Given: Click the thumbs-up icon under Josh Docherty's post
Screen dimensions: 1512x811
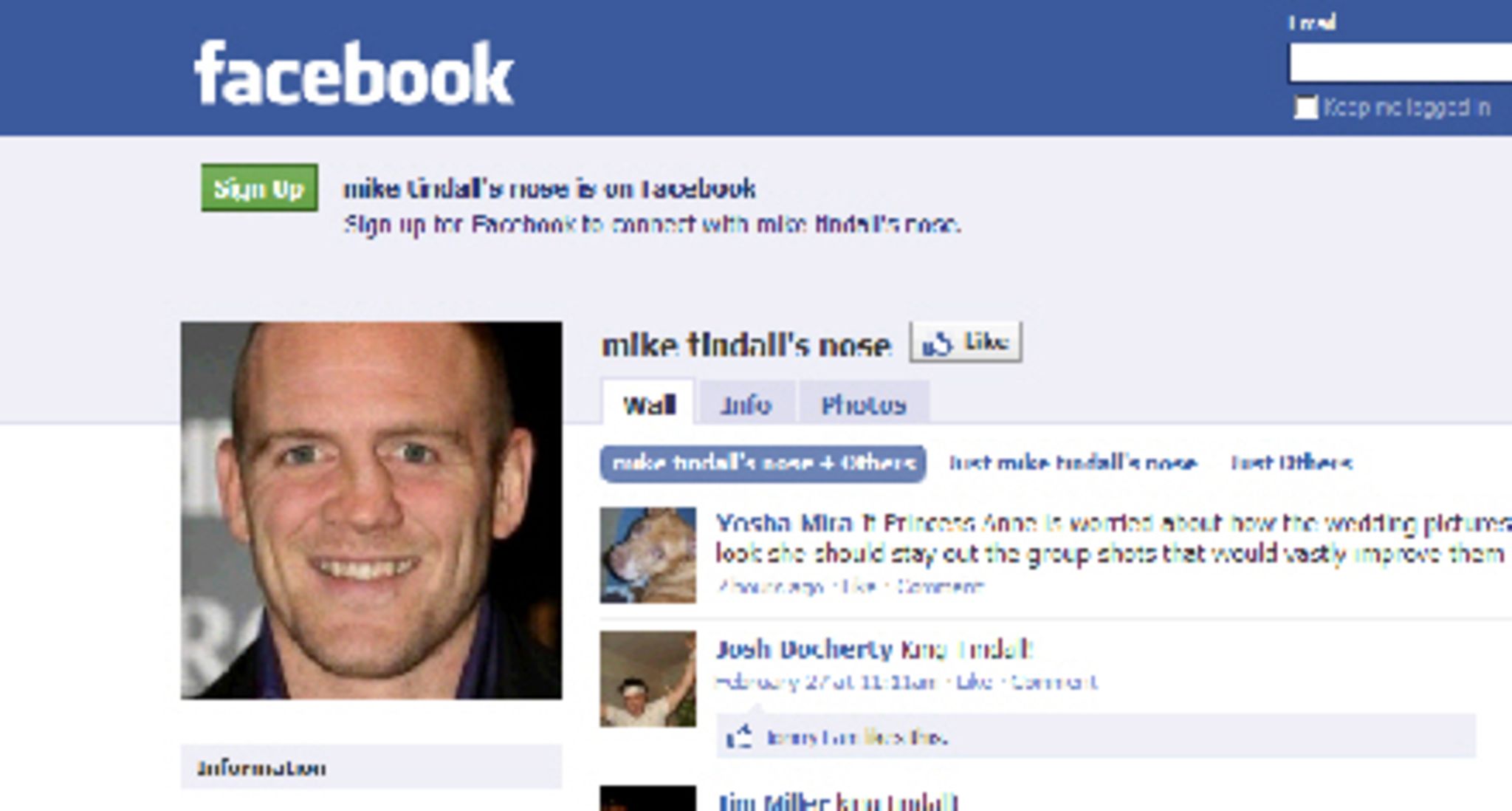Looking at the screenshot, I should point(740,736).
